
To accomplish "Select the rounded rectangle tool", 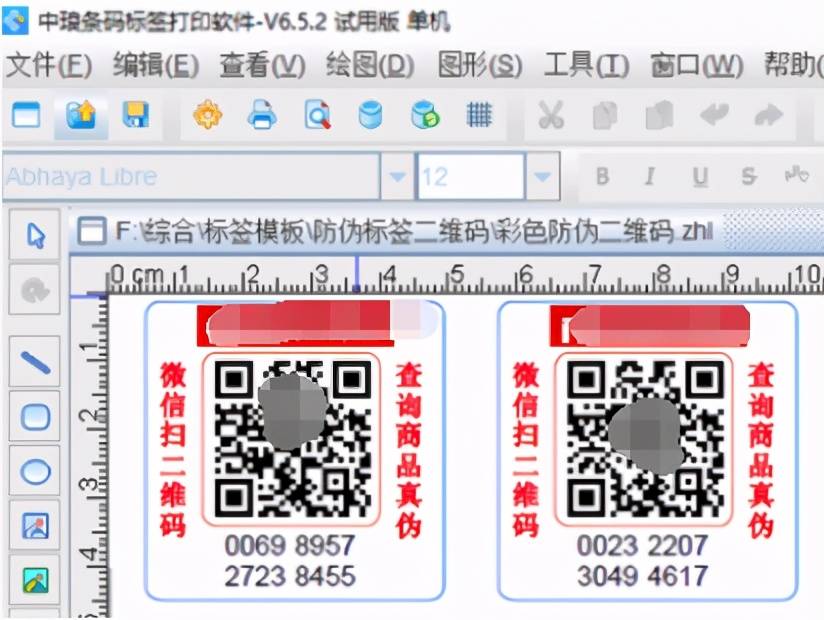I will [35, 417].
